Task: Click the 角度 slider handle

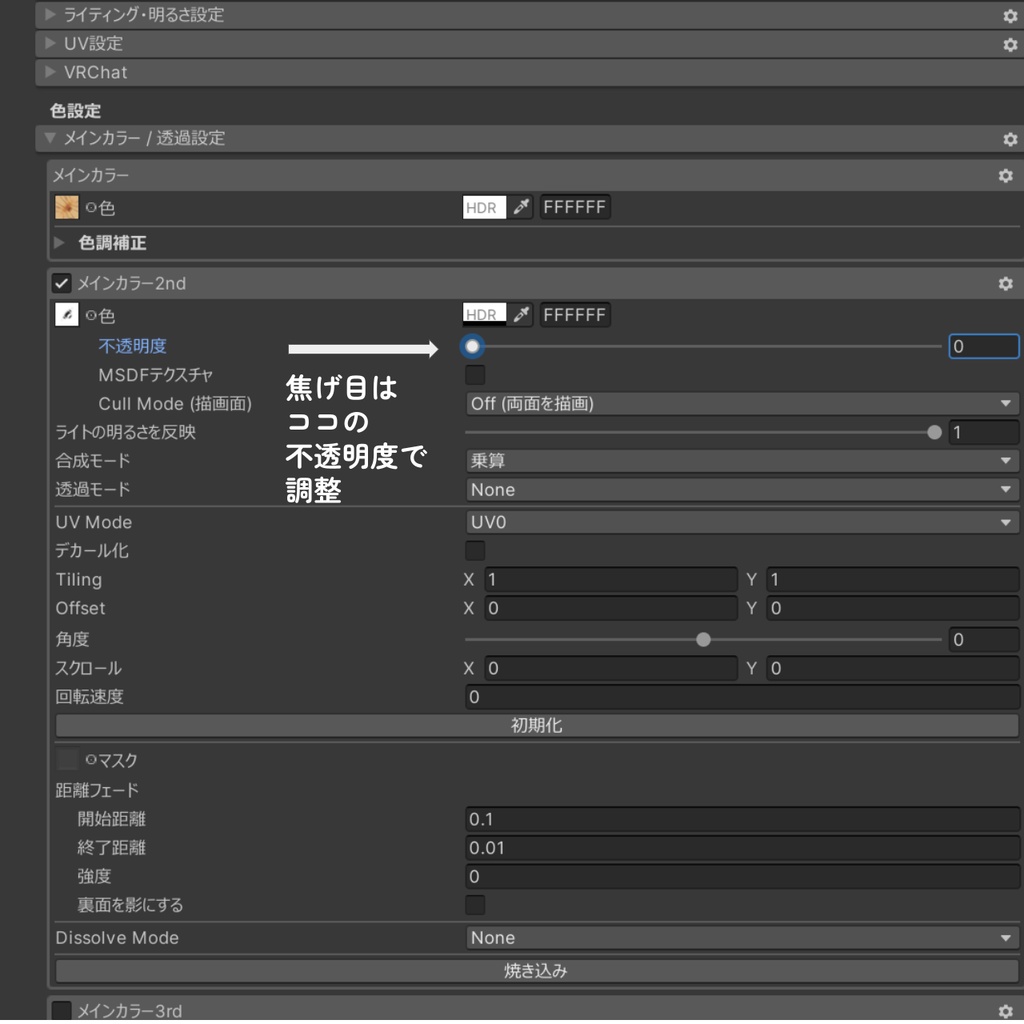Action: point(703,639)
